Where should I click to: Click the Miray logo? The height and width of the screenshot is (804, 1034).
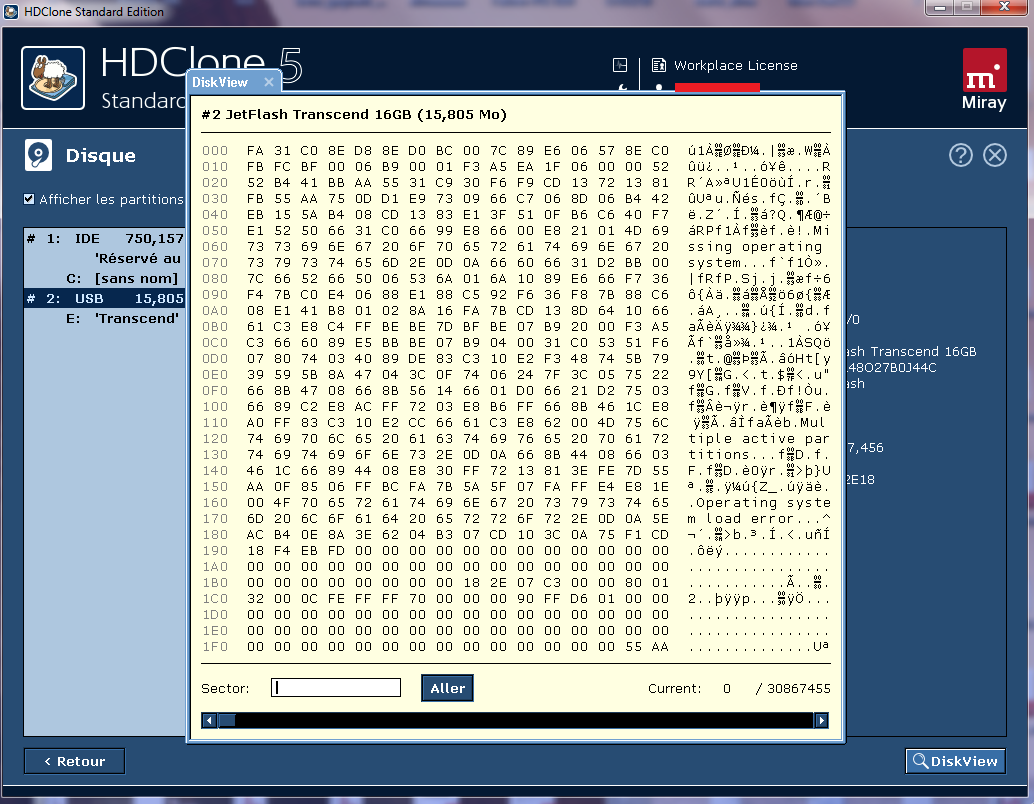(984, 79)
